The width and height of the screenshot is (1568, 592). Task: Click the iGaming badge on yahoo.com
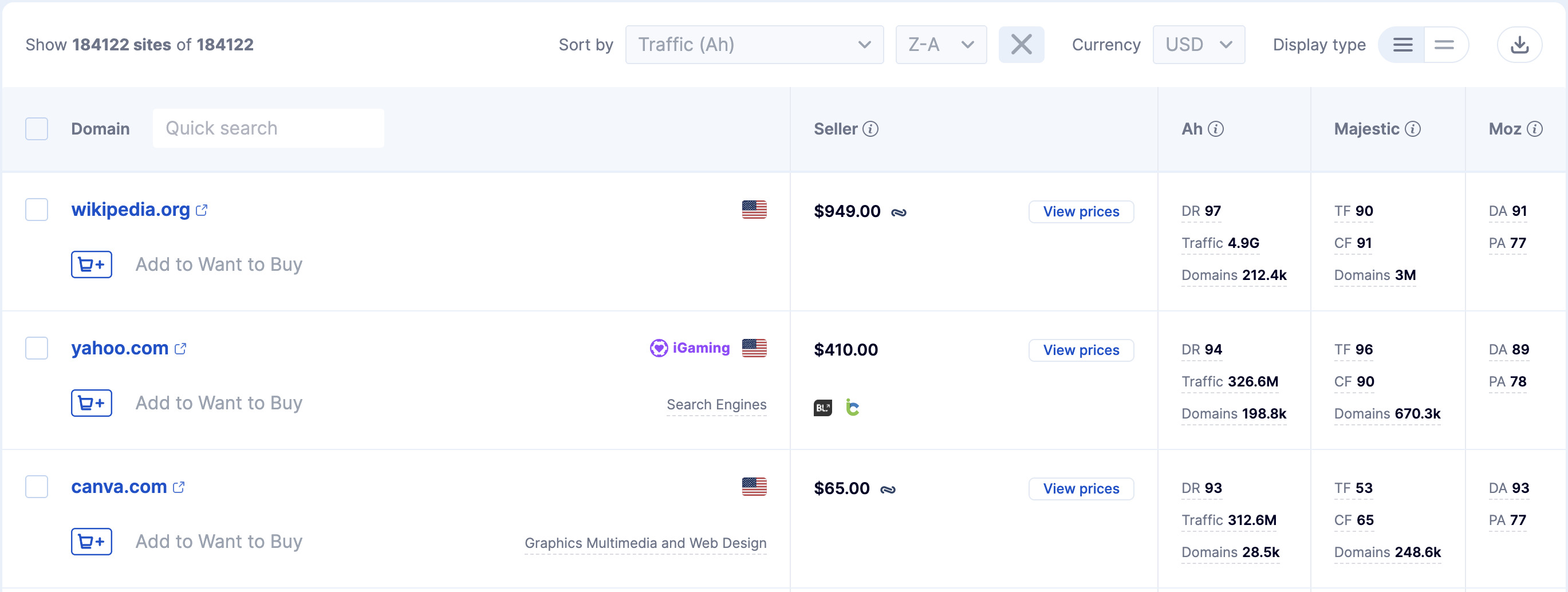click(690, 348)
